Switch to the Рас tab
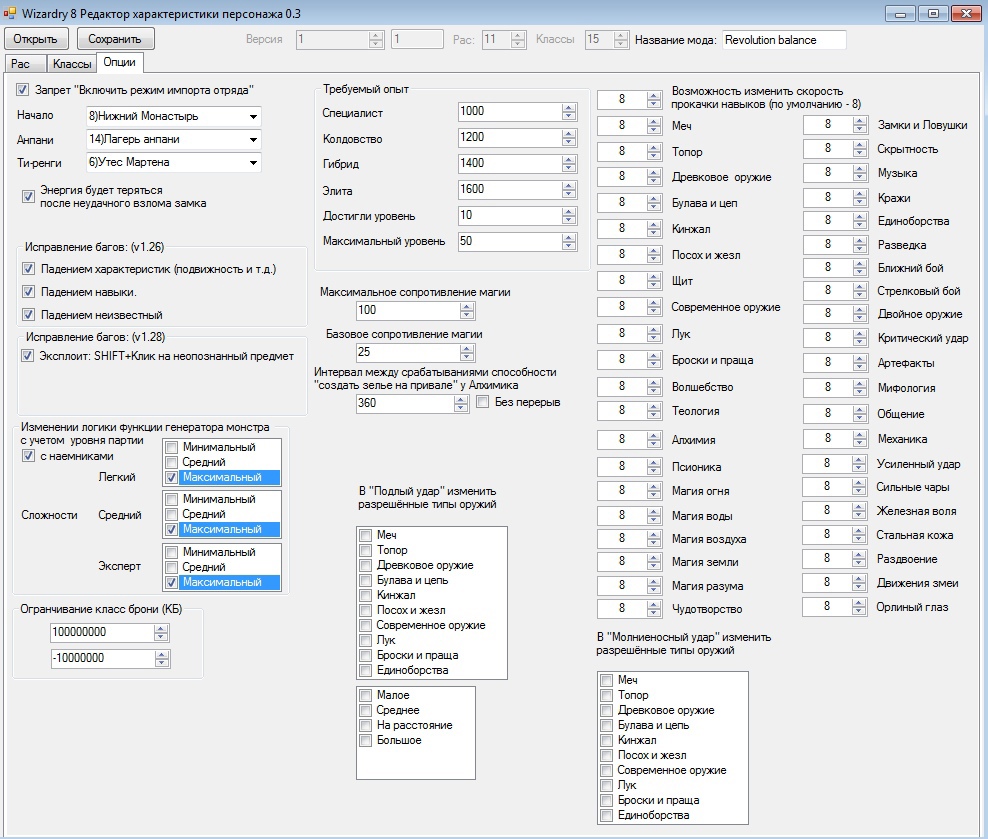Screen dimensions: 988x839 click(x=21, y=63)
